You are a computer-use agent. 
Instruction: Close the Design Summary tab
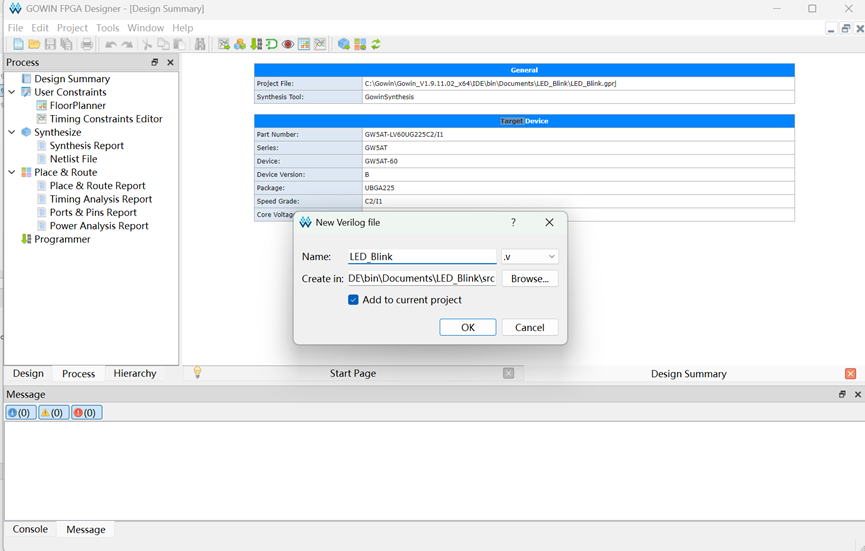click(x=850, y=373)
